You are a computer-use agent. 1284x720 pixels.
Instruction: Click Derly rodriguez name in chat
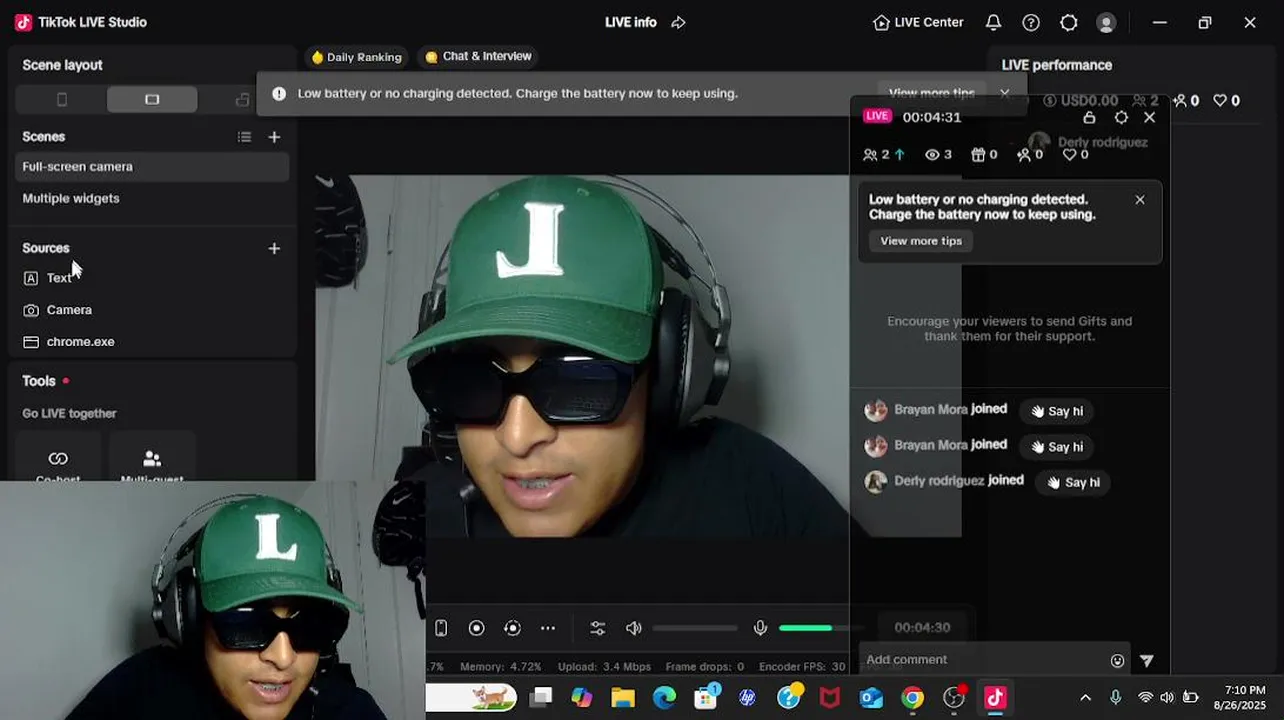939,481
